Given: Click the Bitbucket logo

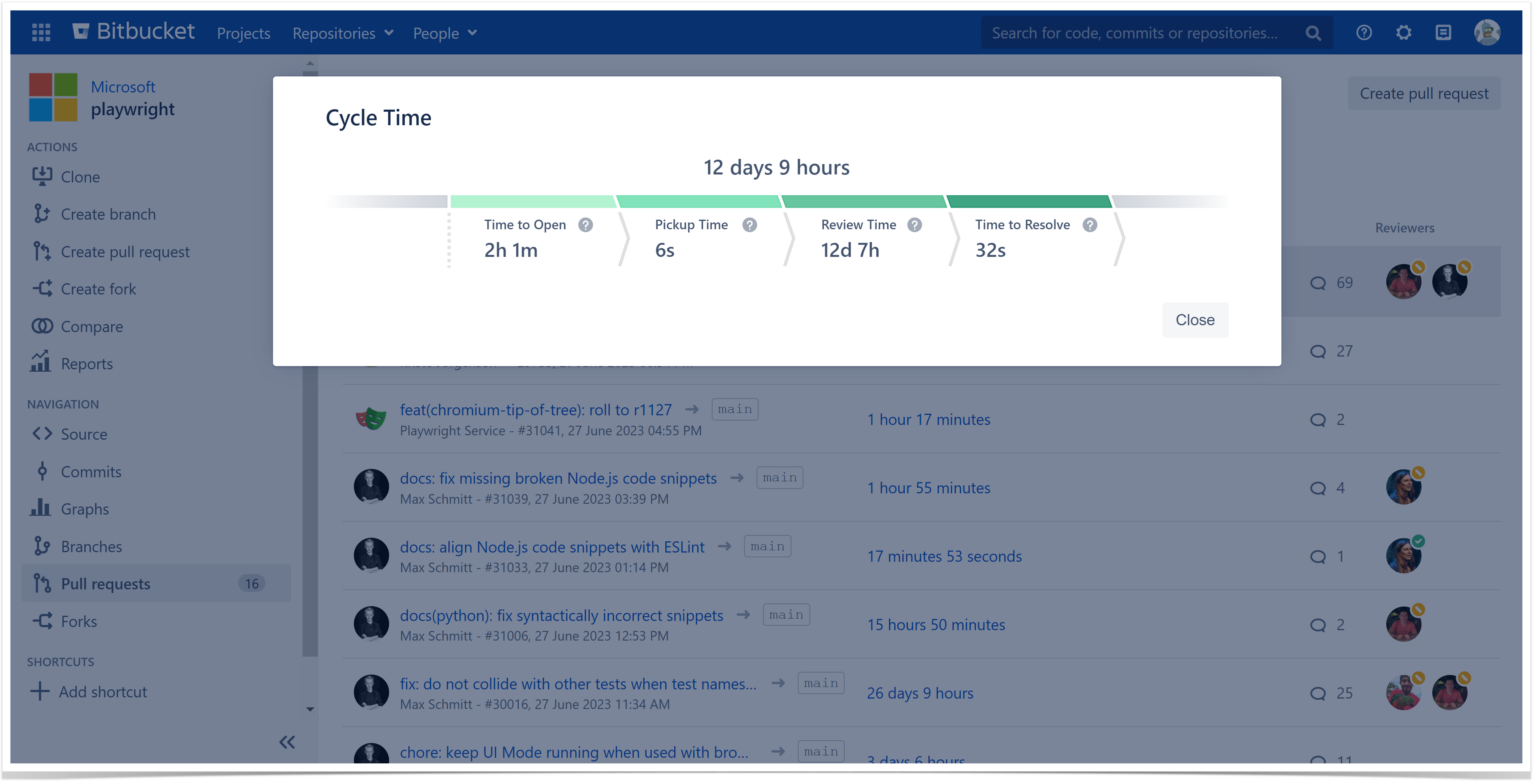Looking at the screenshot, I should click(133, 32).
